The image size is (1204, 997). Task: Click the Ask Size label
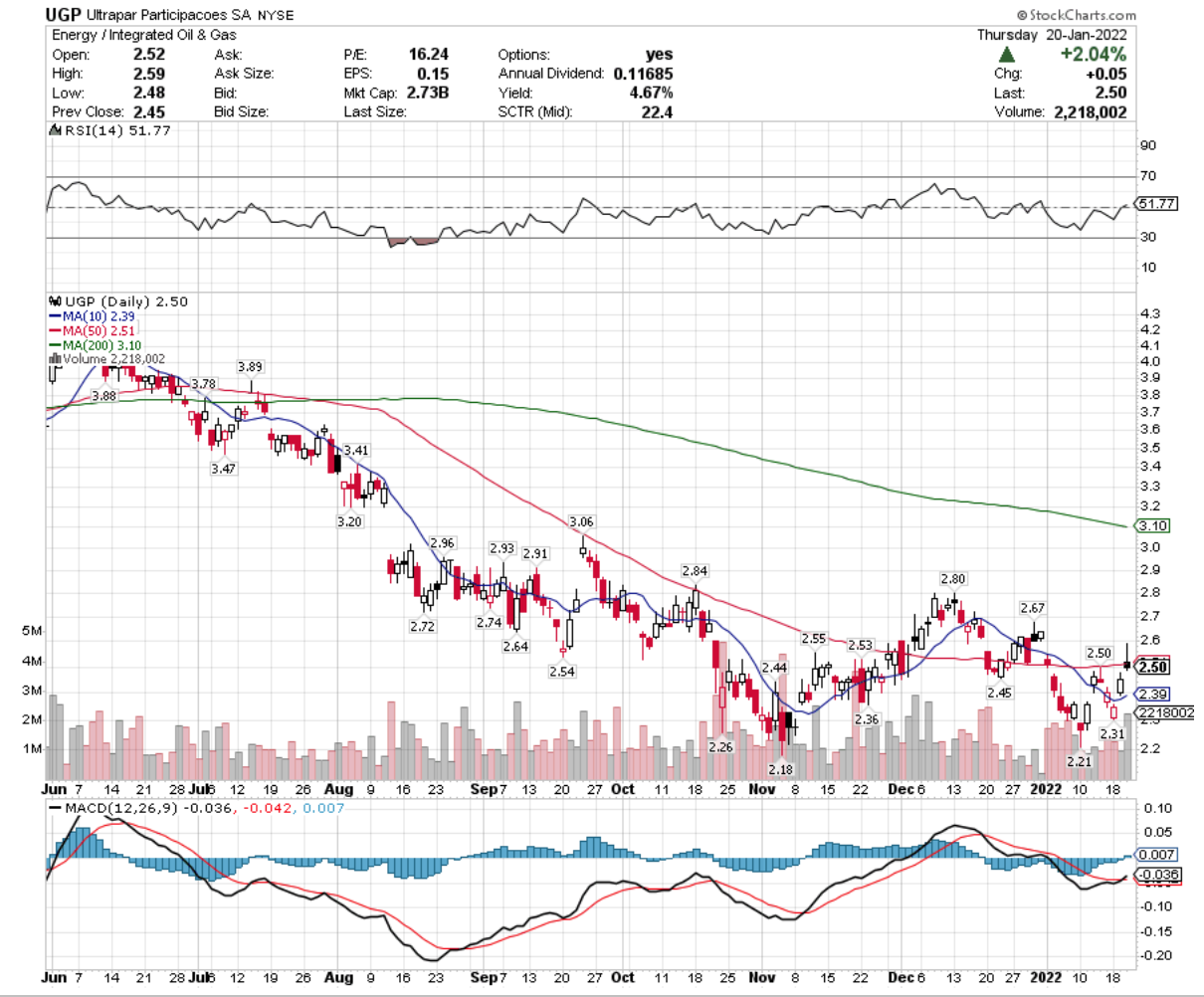(x=243, y=74)
